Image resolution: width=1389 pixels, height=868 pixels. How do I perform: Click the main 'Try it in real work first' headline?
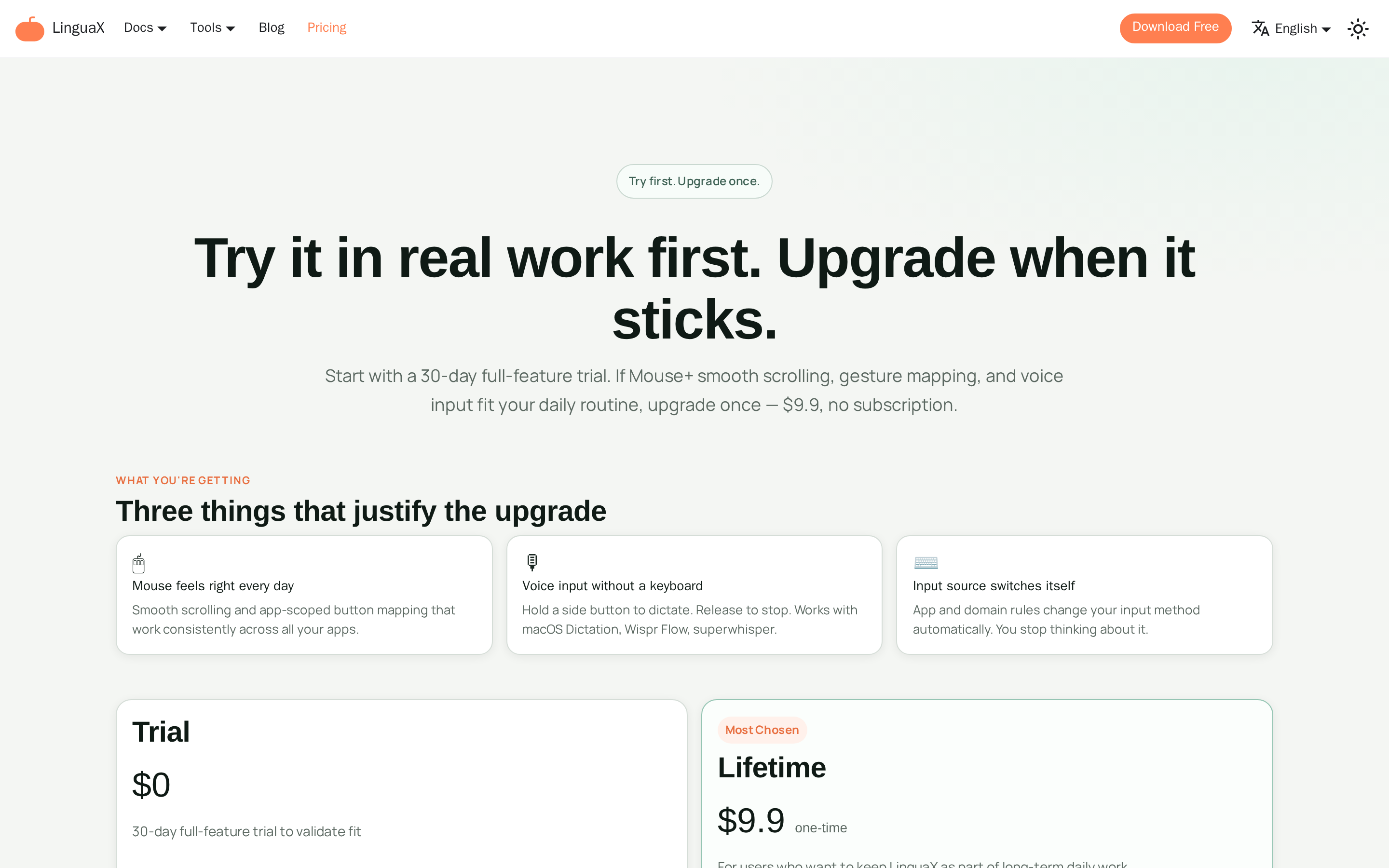click(694, 289)
